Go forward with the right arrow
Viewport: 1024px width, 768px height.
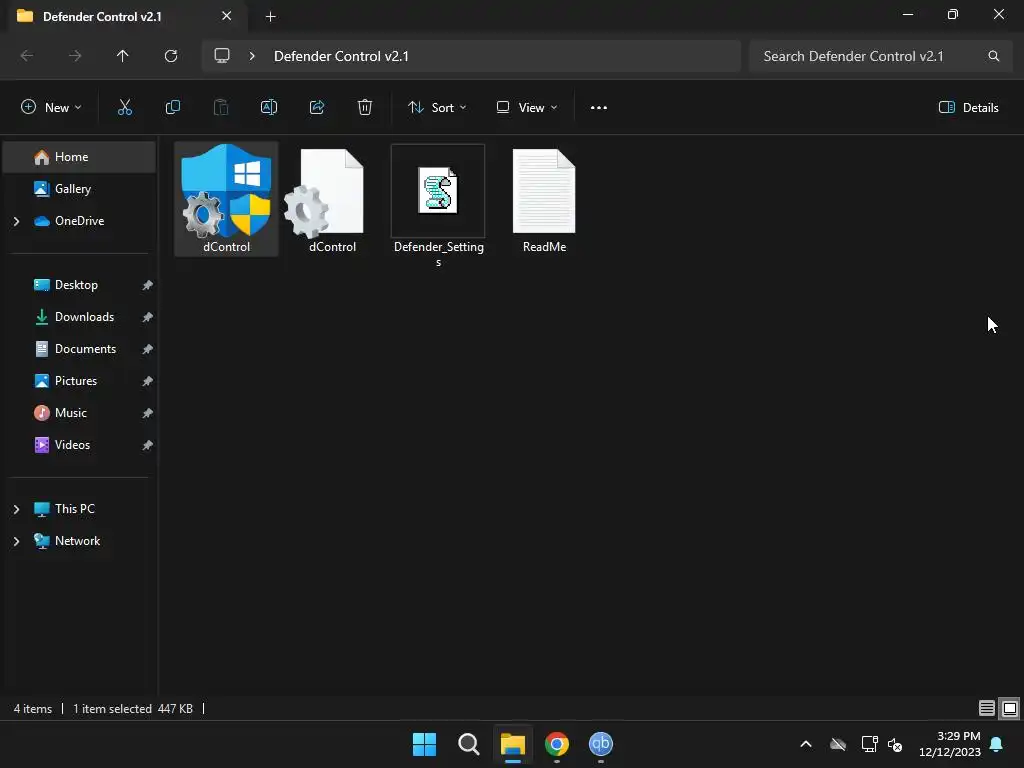(x=75, y=56)
